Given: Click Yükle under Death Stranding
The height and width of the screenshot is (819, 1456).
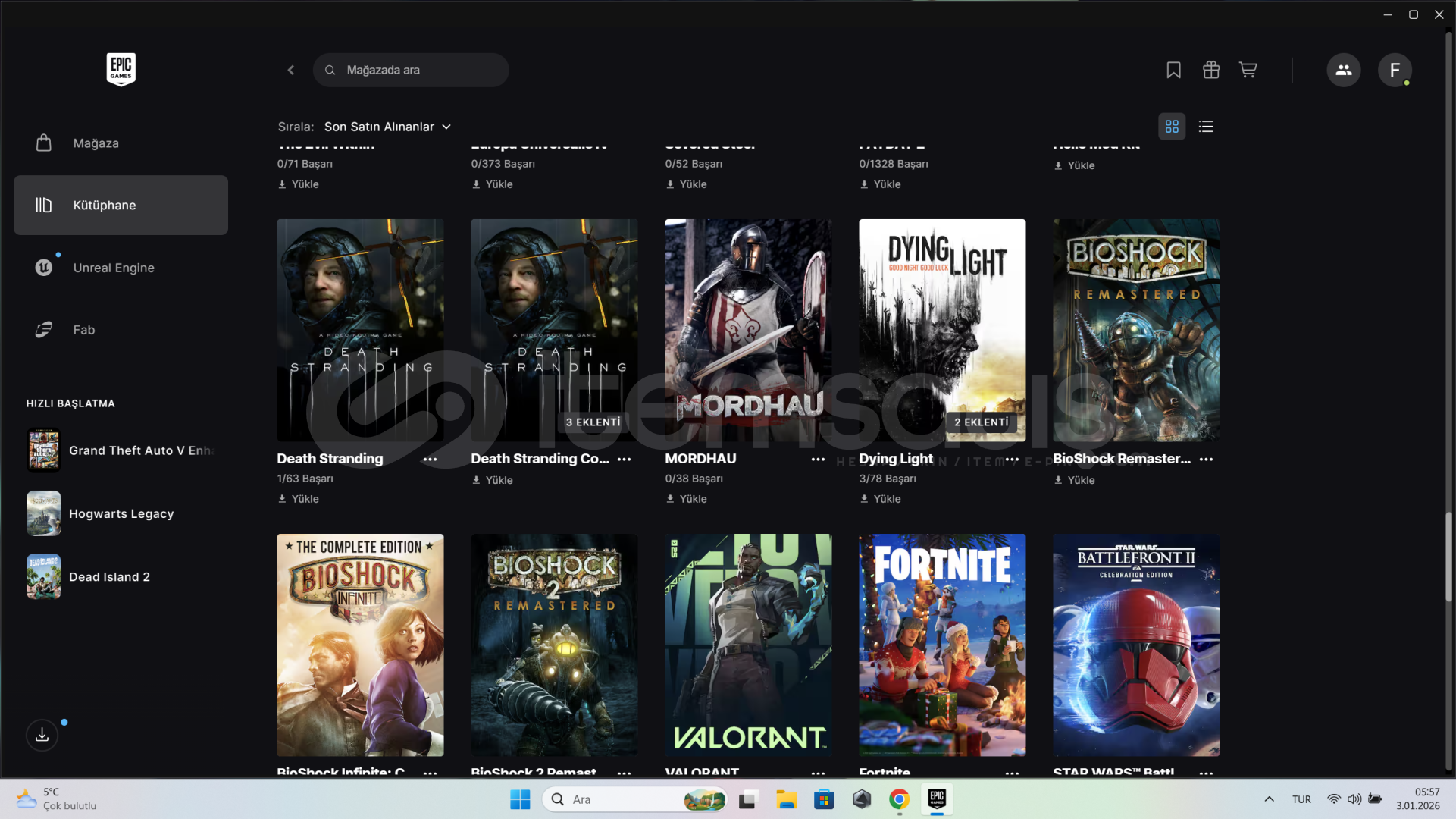Looking at the screenshot, I should click(x=299, y=499).
